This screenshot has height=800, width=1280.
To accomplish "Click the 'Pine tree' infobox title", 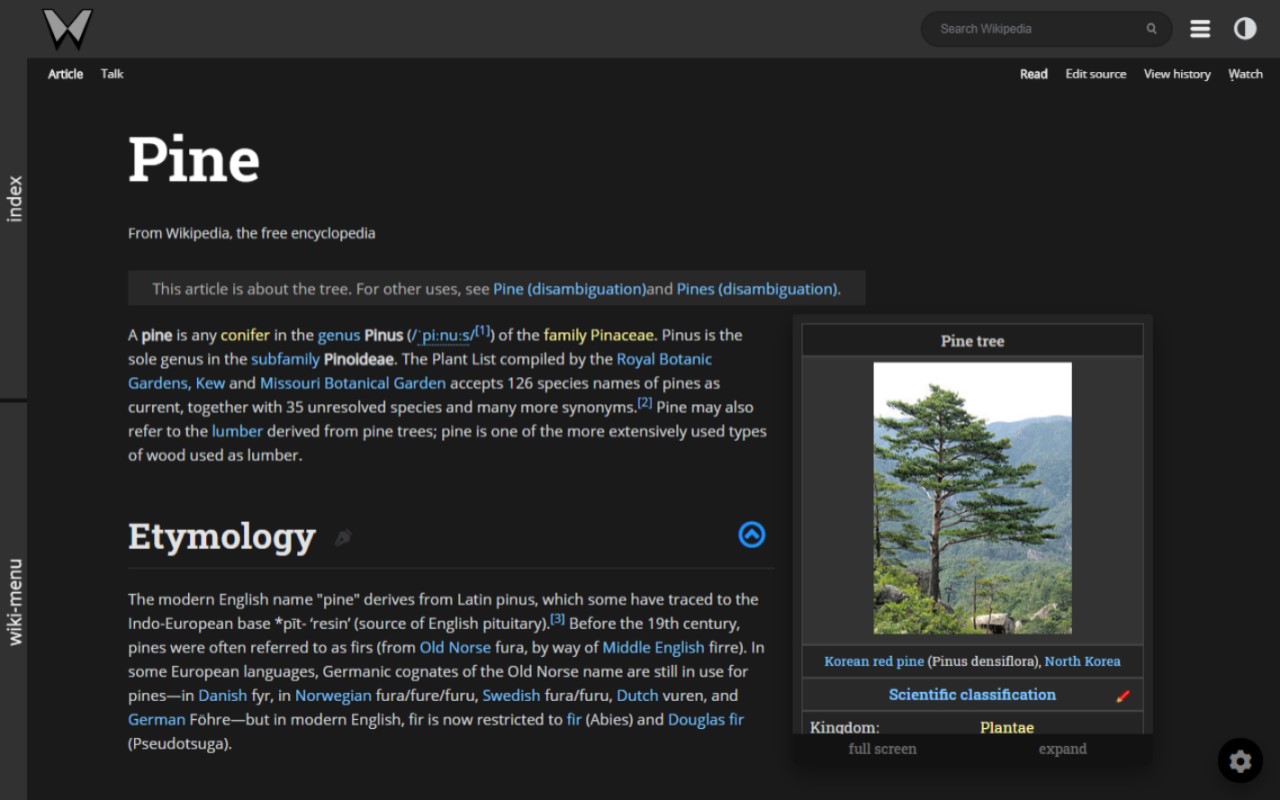I will [972, 341].
